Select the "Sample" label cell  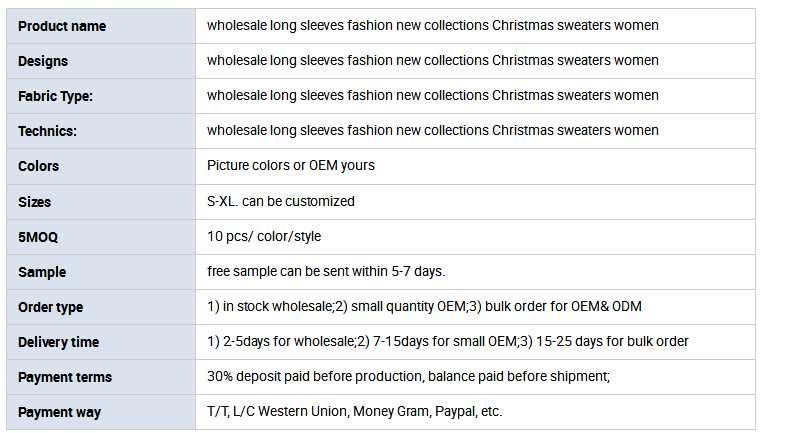tap(42, 272)
